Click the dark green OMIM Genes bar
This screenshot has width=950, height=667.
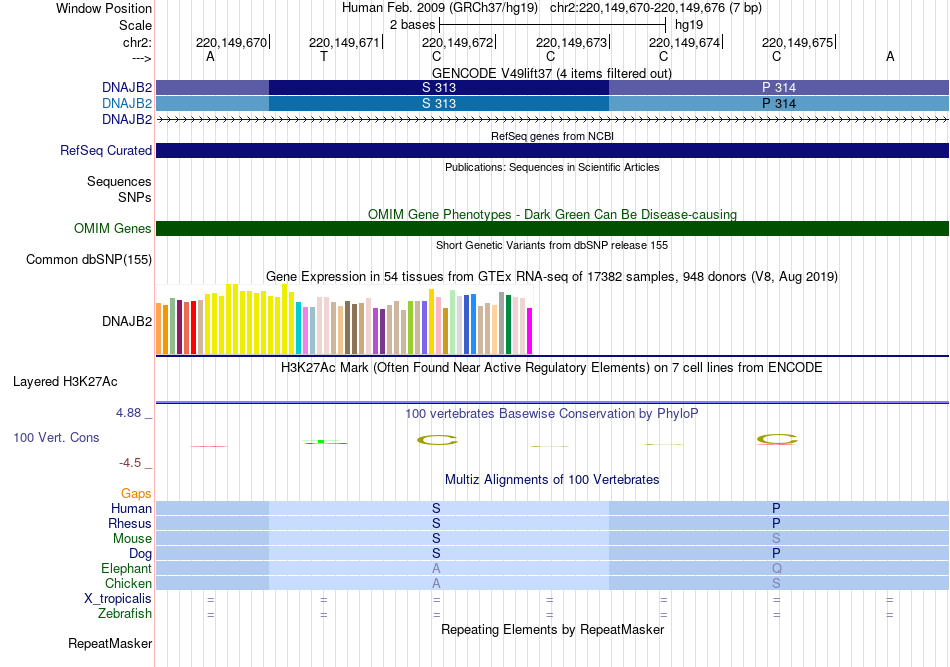coord(552,228)
